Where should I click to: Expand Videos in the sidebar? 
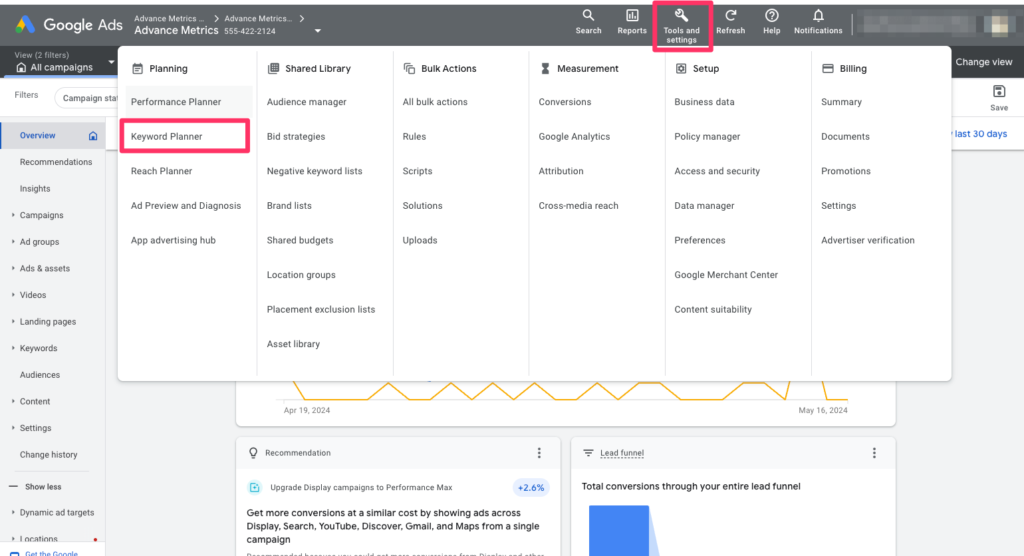[x=13, y=295]
